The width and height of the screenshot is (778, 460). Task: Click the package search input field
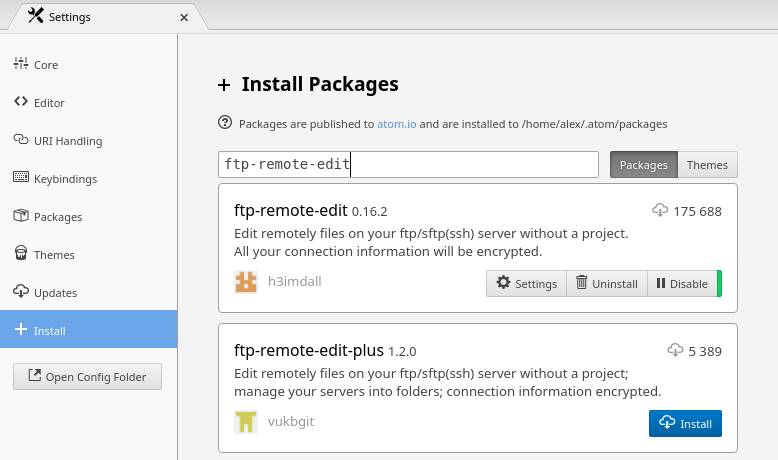tap(408, 165)
